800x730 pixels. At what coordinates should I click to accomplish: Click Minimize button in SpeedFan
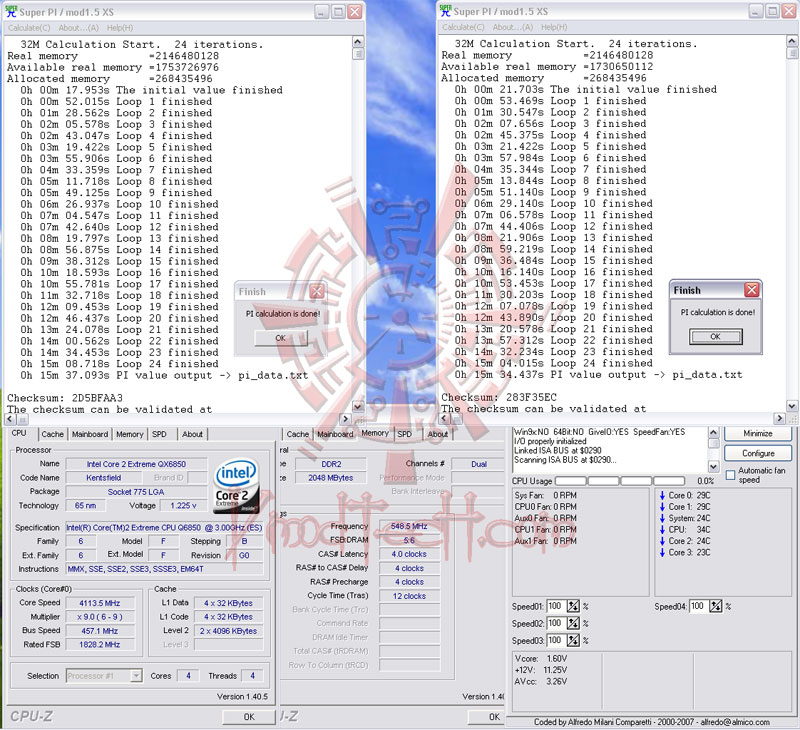point(758,434)
